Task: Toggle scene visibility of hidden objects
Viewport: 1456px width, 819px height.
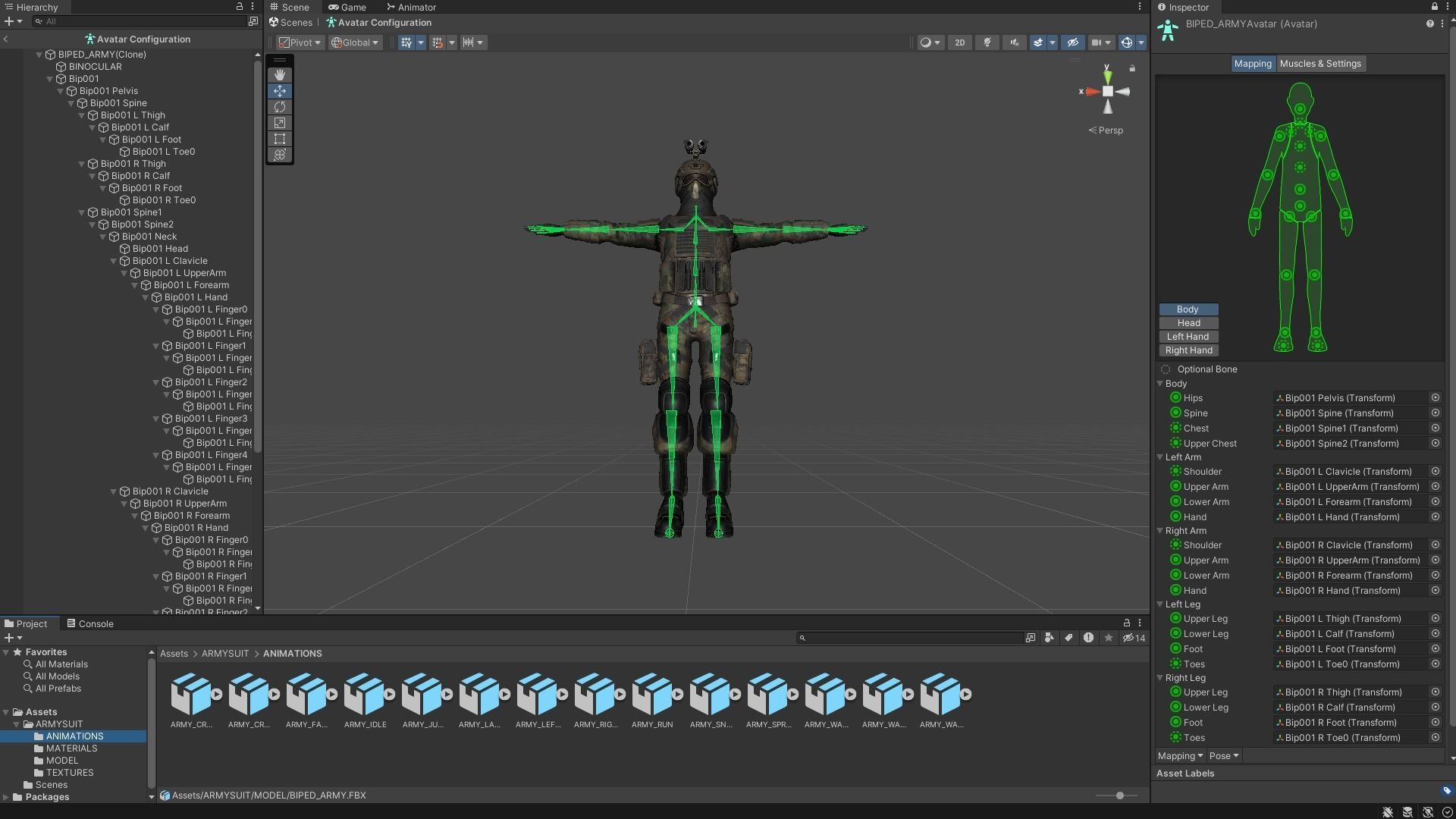Action: (x=1072, y=42)
